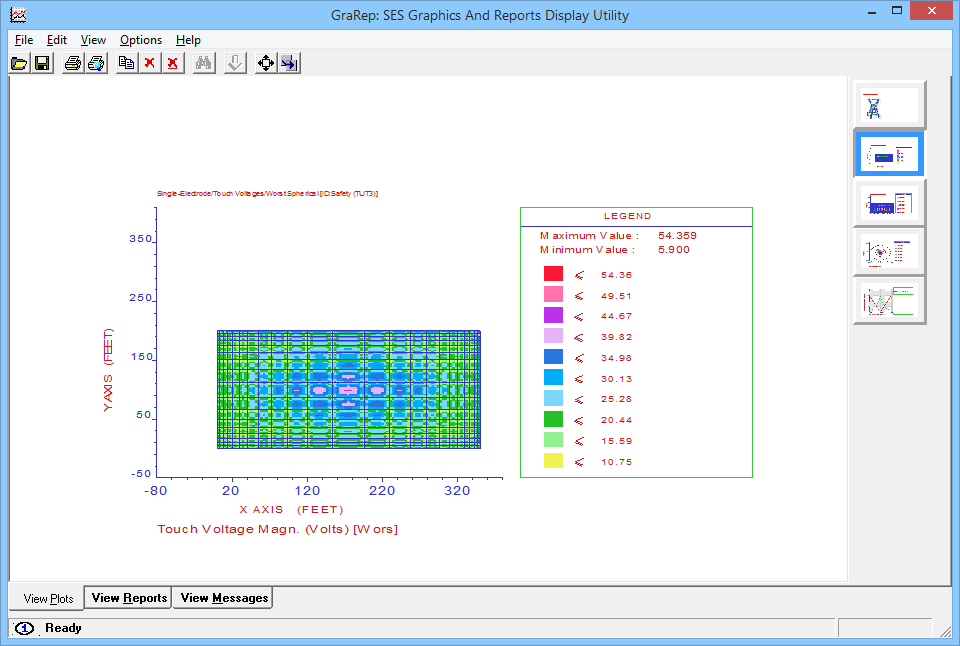This screenshot has width=960, height=646.
Task: Click the yellow 10.75 legend swatch
Action: [x=553, y=461]
